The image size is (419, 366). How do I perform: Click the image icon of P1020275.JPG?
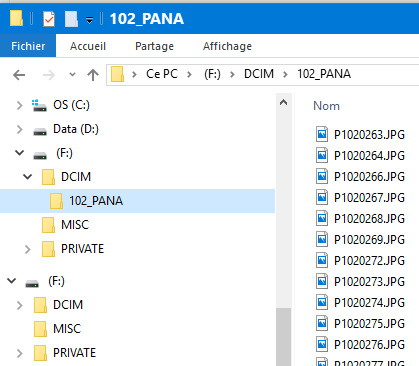[x=322, y=323]
